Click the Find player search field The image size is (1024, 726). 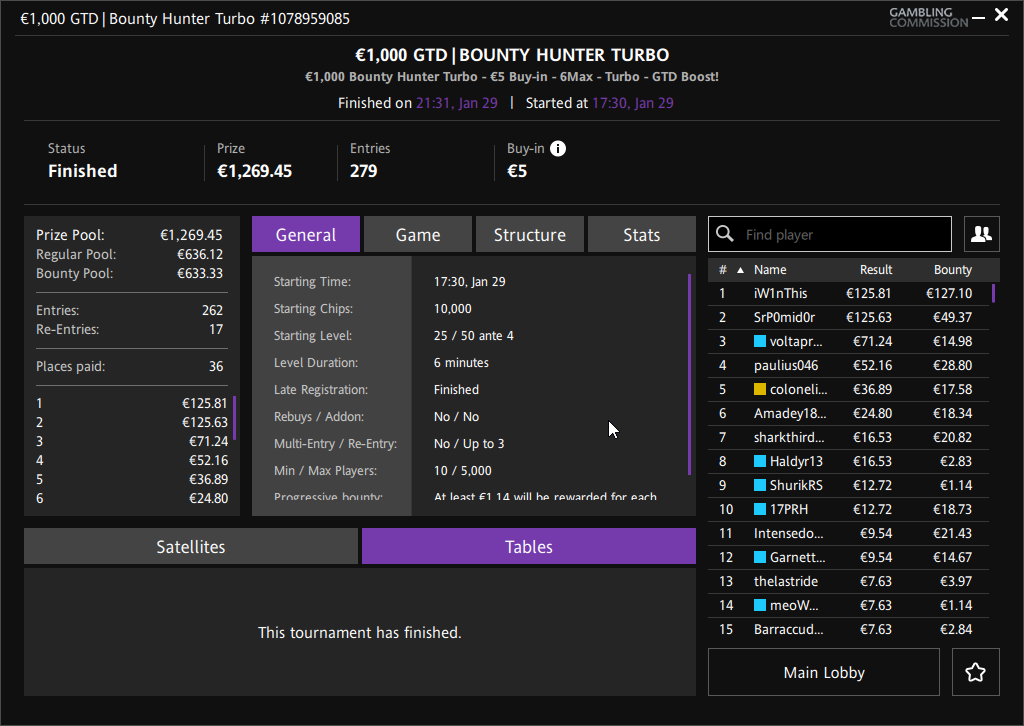coord(830,234)
